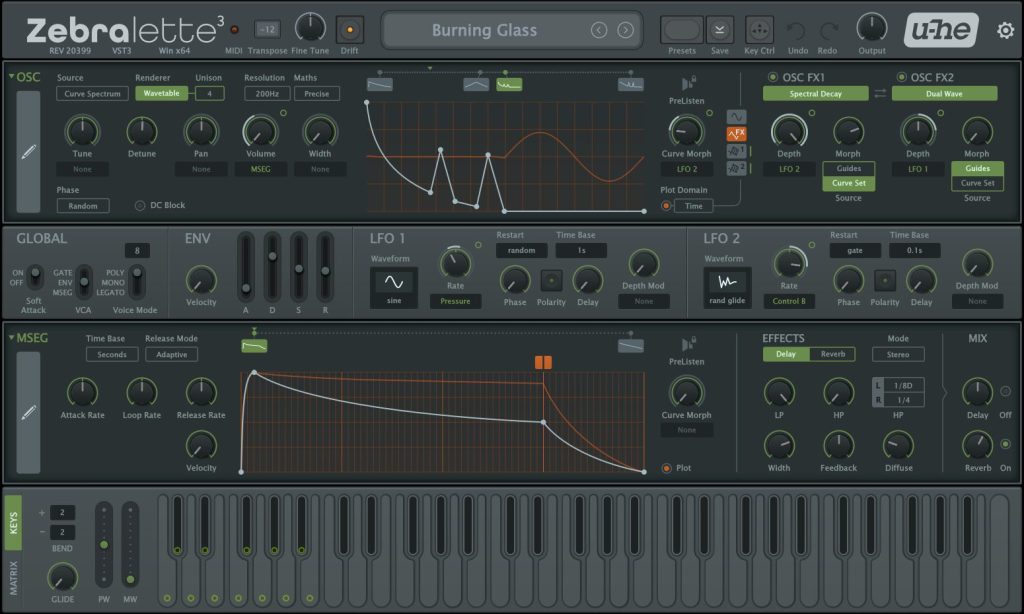Viewport: 1024px width, 614px height.
Task: Open the settings gear menu
Action: click(x=1006, y=30)
